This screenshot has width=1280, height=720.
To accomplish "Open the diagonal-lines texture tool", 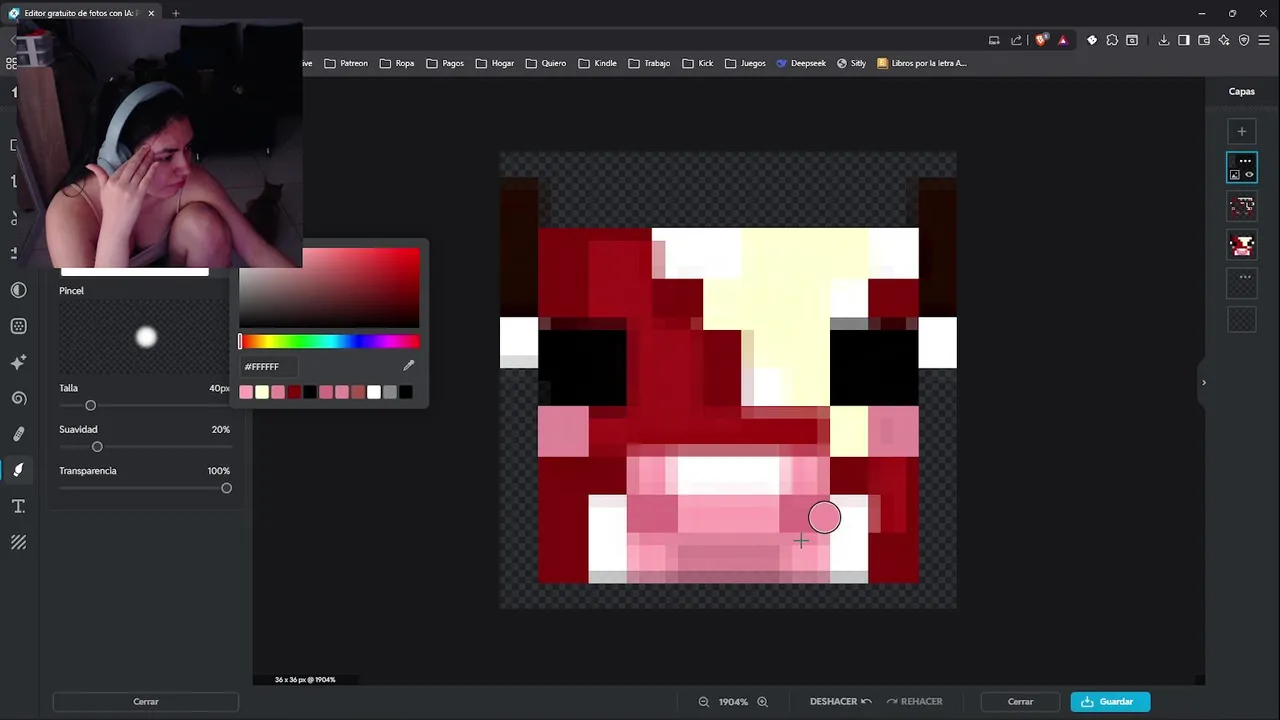I will pyautogui.click(x=18, y=542).
